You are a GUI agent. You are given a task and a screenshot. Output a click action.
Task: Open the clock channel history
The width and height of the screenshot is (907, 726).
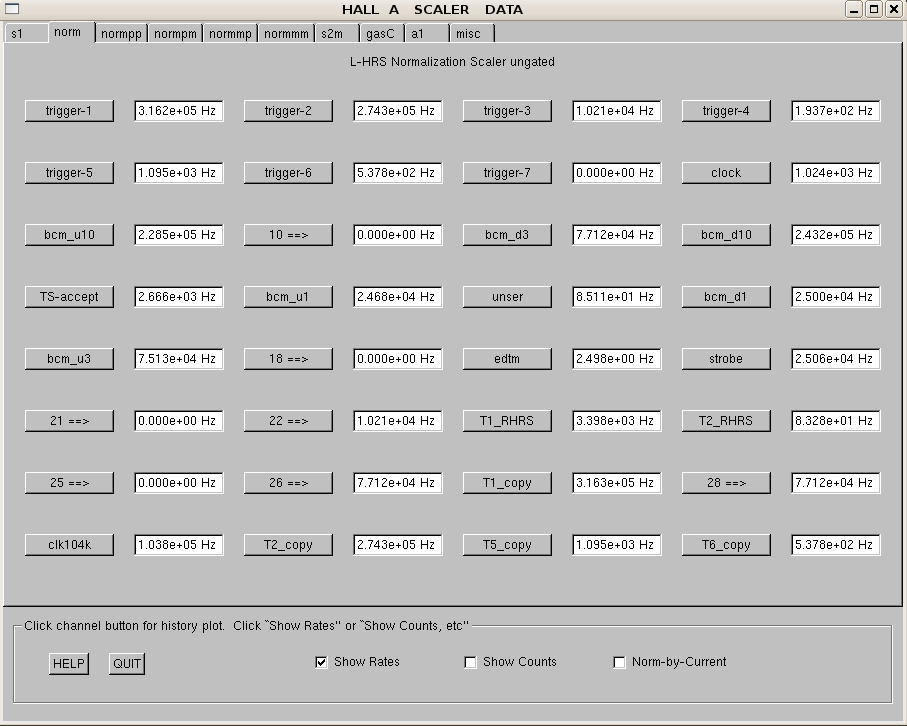pos(726,172)
